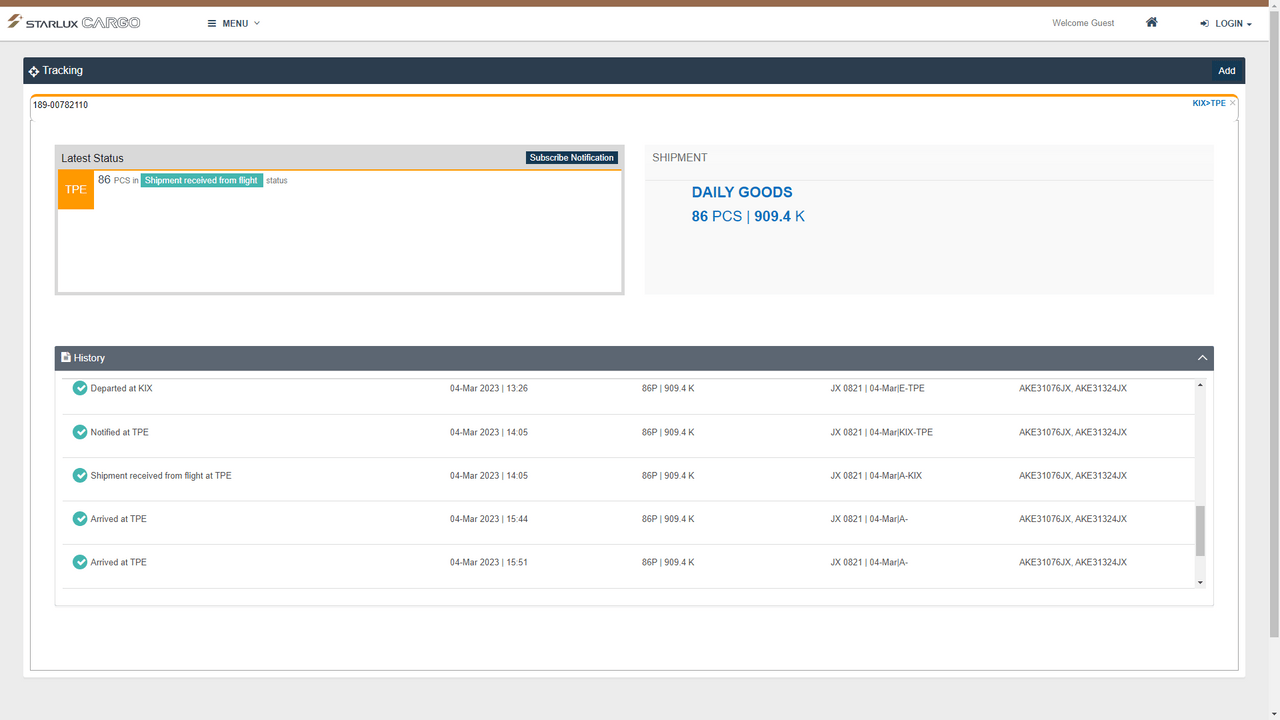
Task: Click the Tracking crosshair icon
Action: (x=34, y=71)
